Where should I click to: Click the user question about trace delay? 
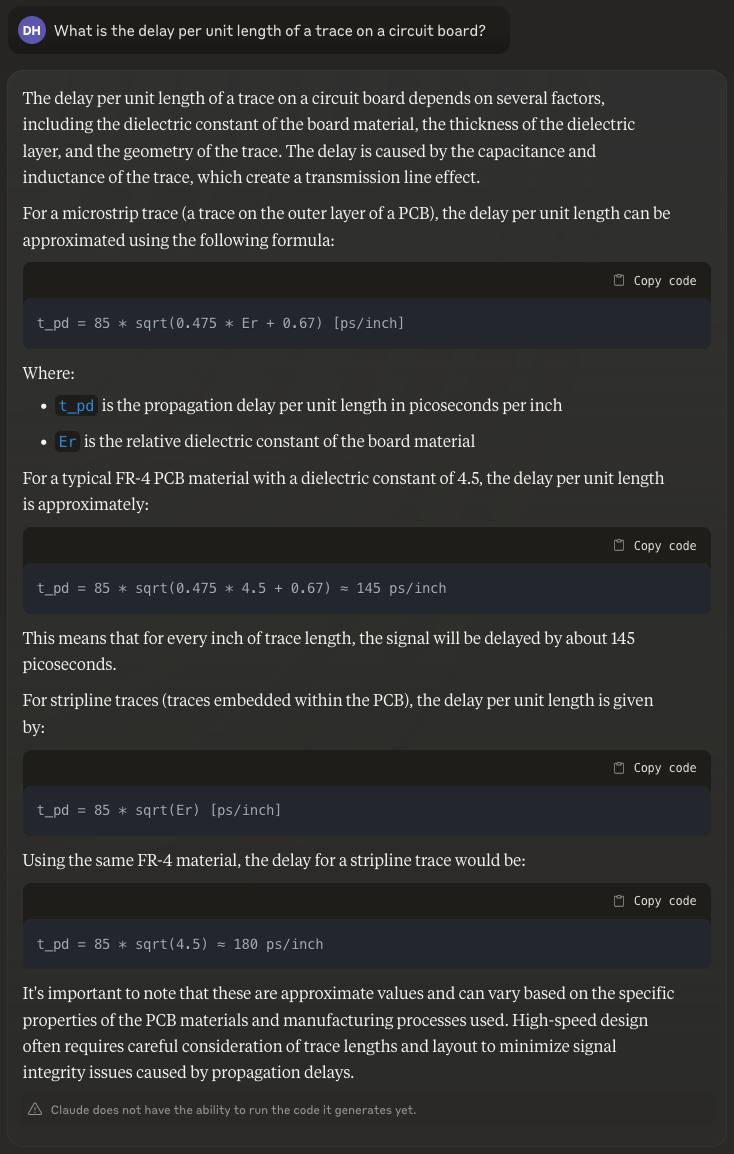(x=269, y=30)
